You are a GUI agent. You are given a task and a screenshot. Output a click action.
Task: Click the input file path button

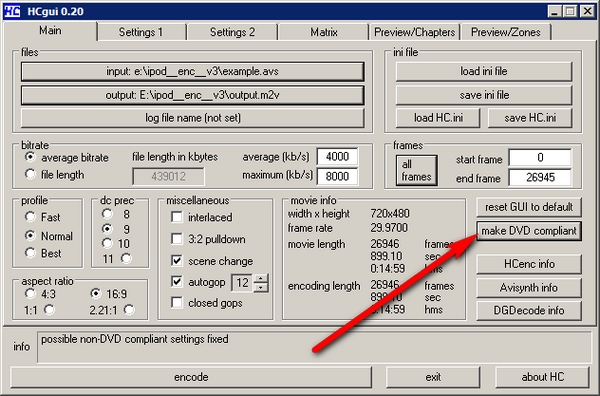[x=192, y=72]
